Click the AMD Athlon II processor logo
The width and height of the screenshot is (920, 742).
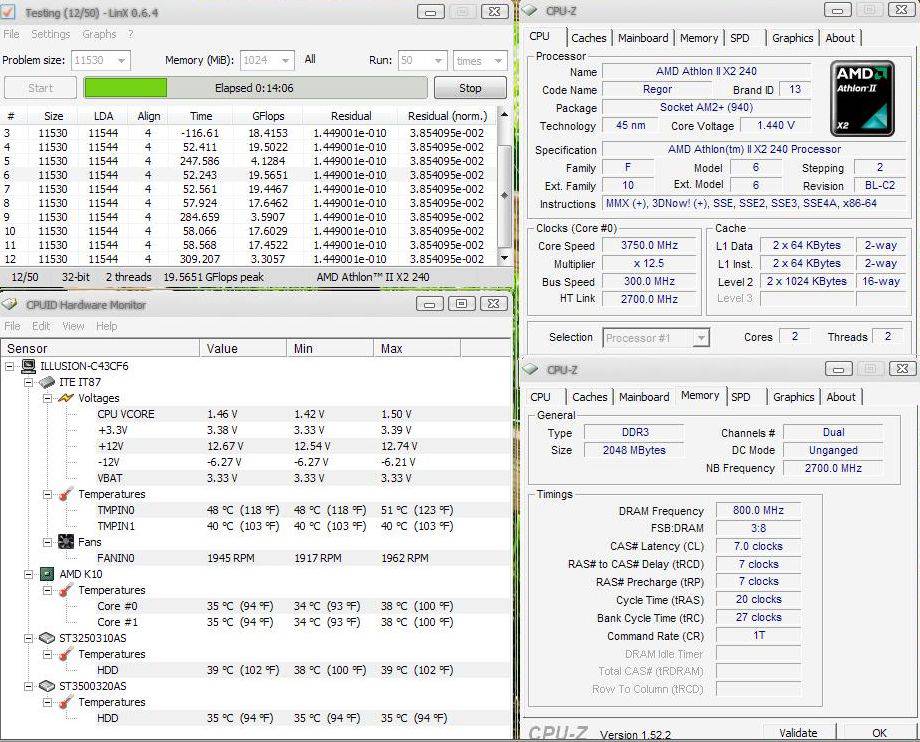pyautogui.click(x=863, y=99)
